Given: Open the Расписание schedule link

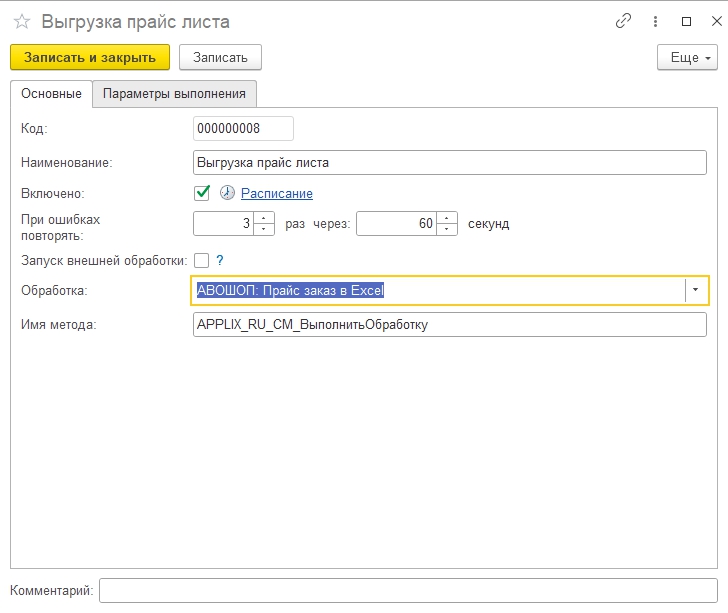Looking at the screenshot, I should click(277, 193).
